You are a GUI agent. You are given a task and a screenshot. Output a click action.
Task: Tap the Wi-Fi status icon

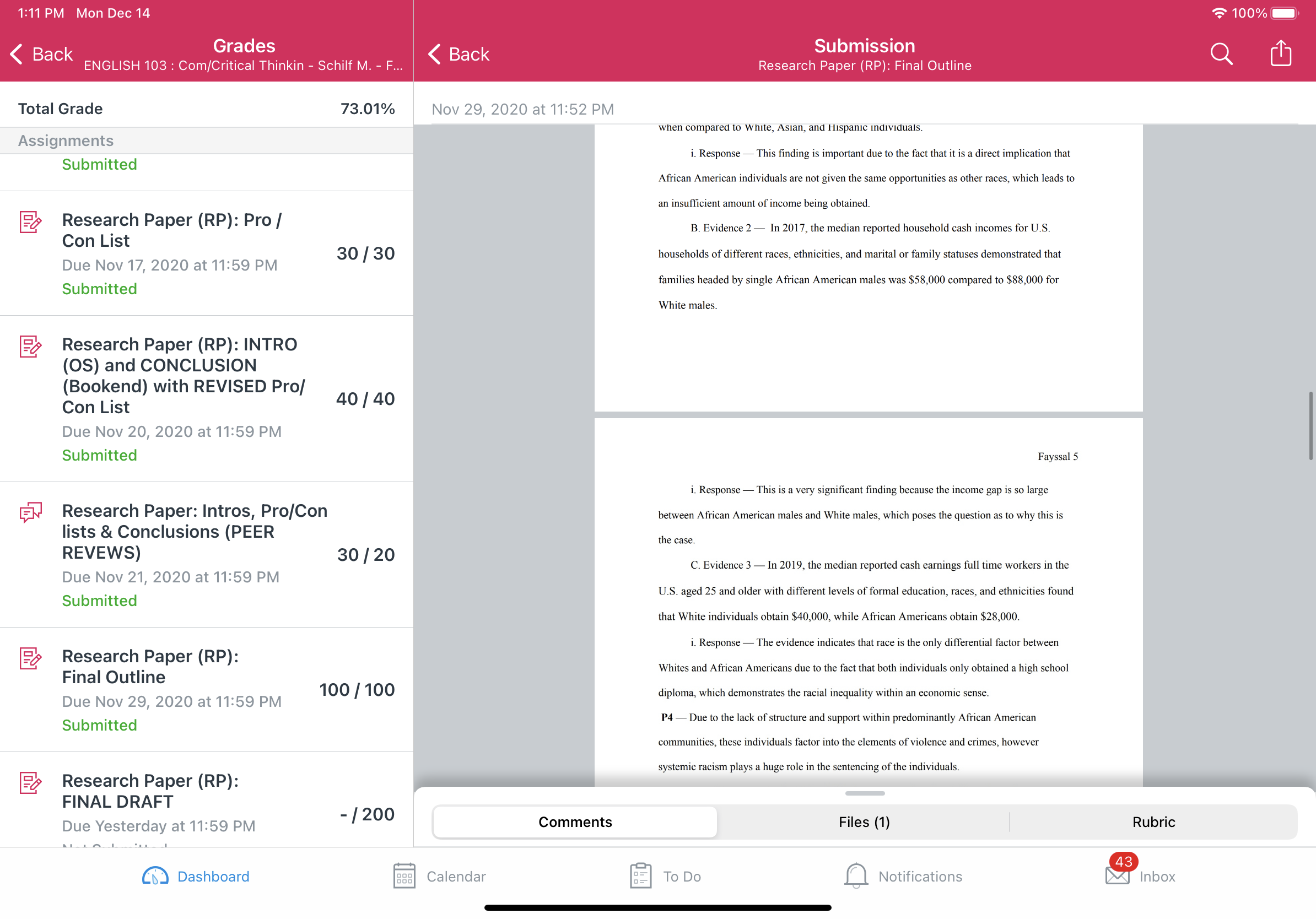pyautogui.click(x=1219, y=13)
